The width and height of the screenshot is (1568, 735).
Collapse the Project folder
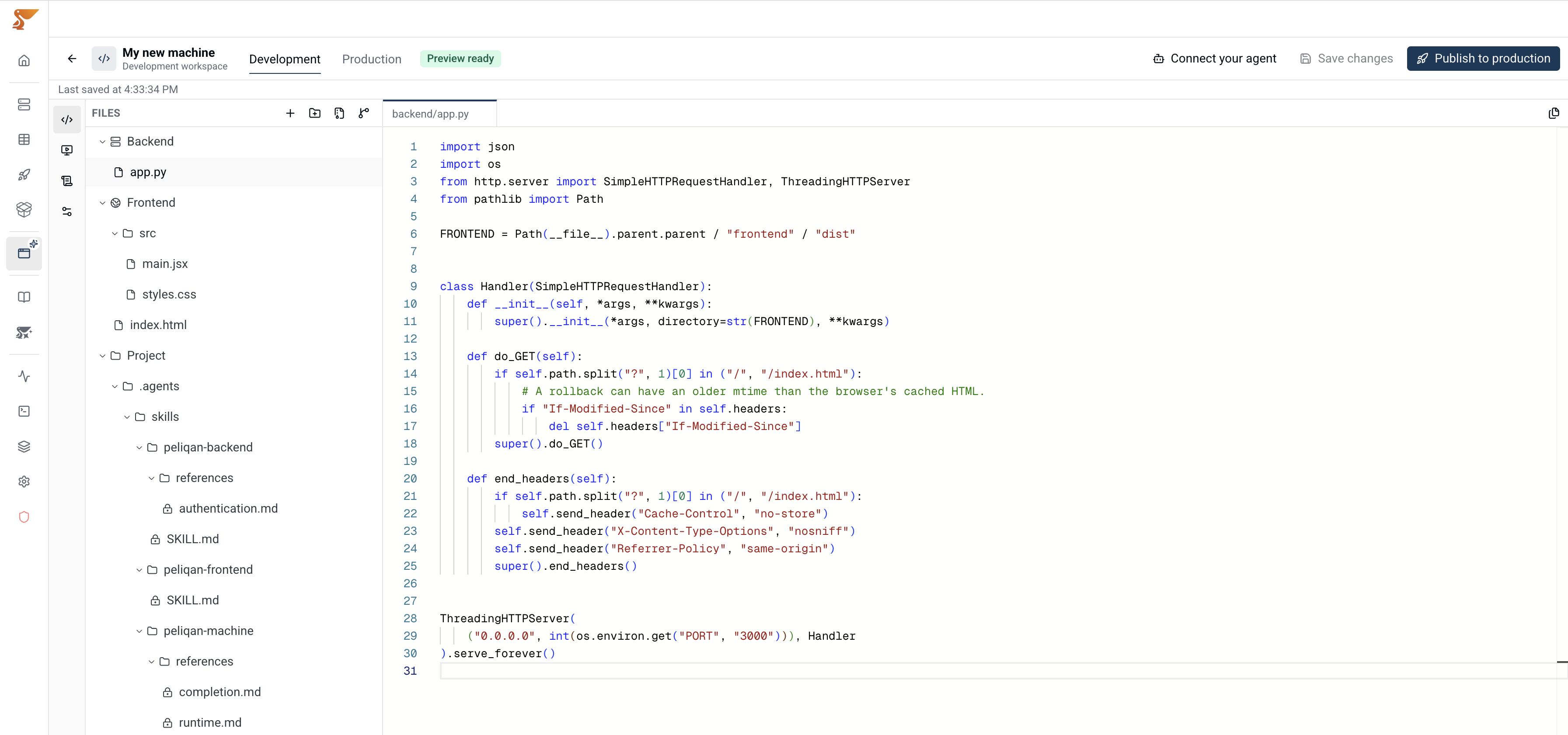tap(102, 355)
